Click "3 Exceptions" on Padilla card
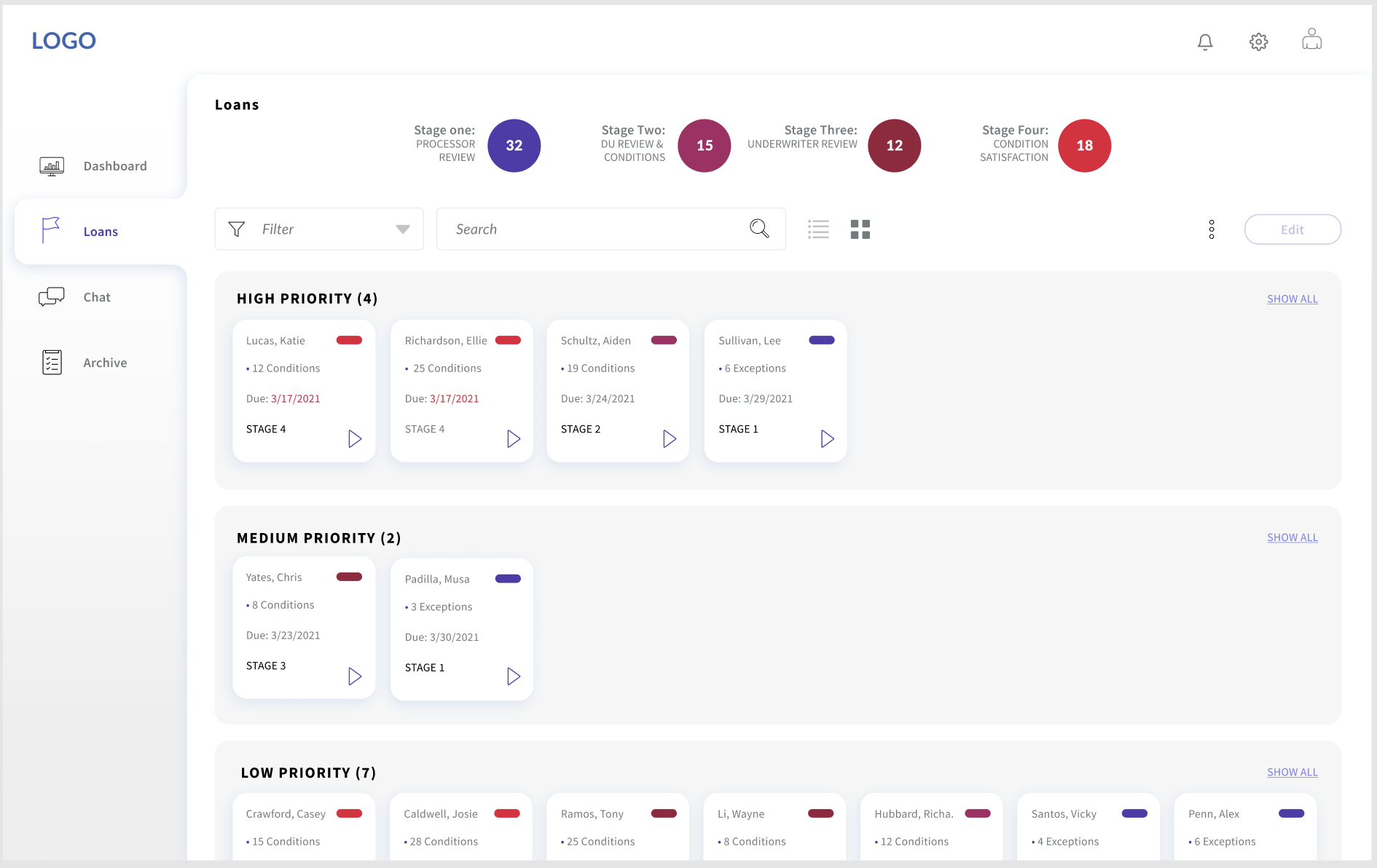 tap(441, 607)
